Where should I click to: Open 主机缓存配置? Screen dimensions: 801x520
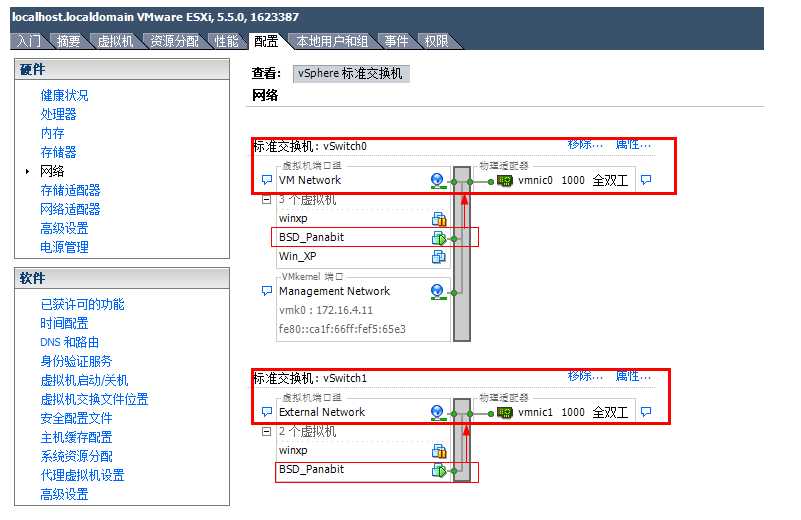(x=76, y=437)
